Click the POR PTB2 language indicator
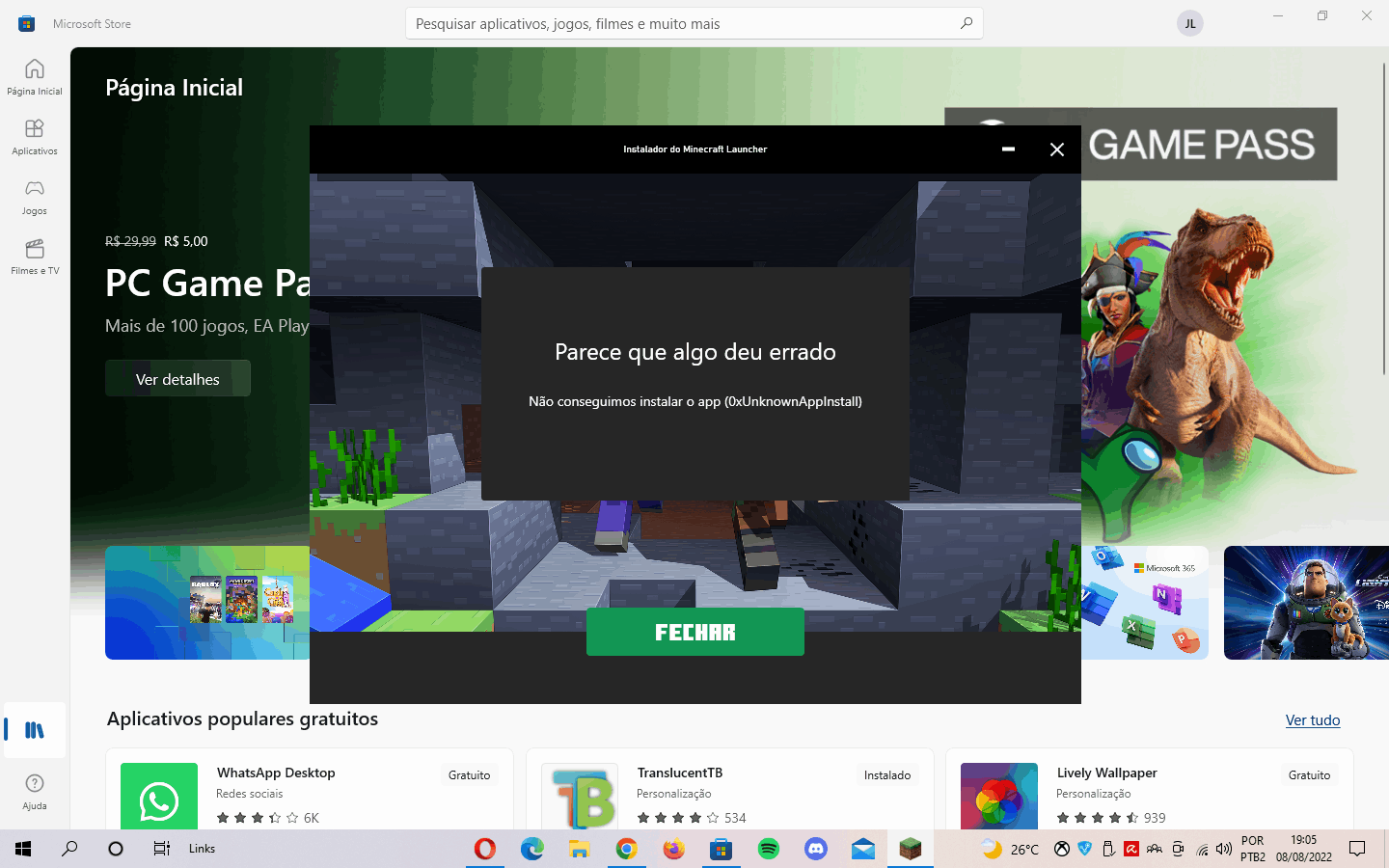Screen dimensions: 1389x868 coord(1253,849)
